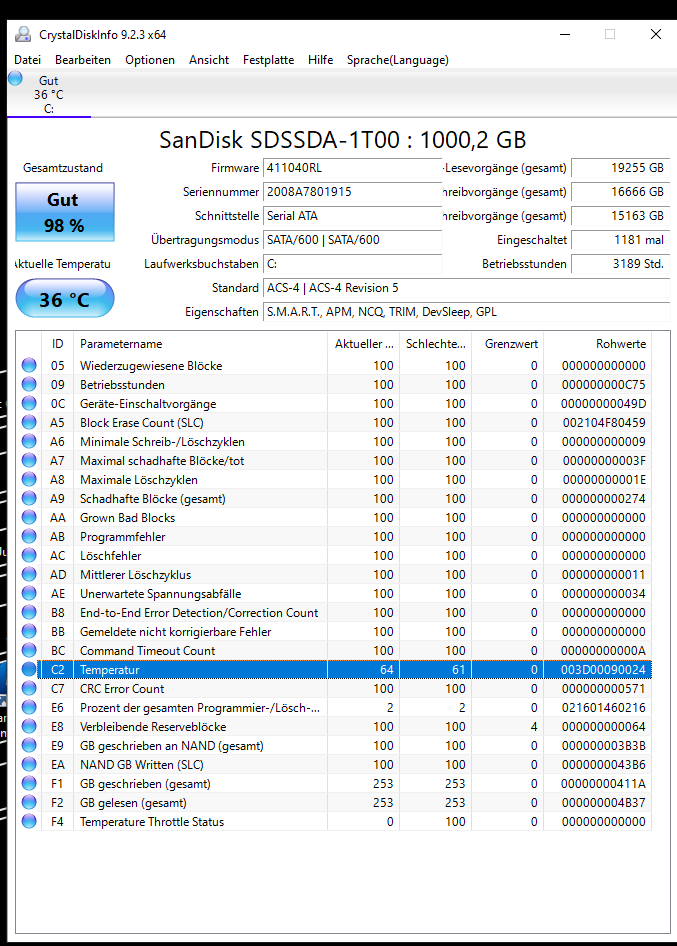Click the status orb of the BB Gemeldete nicht korrigierbare Fehler row

coord(29,631)
